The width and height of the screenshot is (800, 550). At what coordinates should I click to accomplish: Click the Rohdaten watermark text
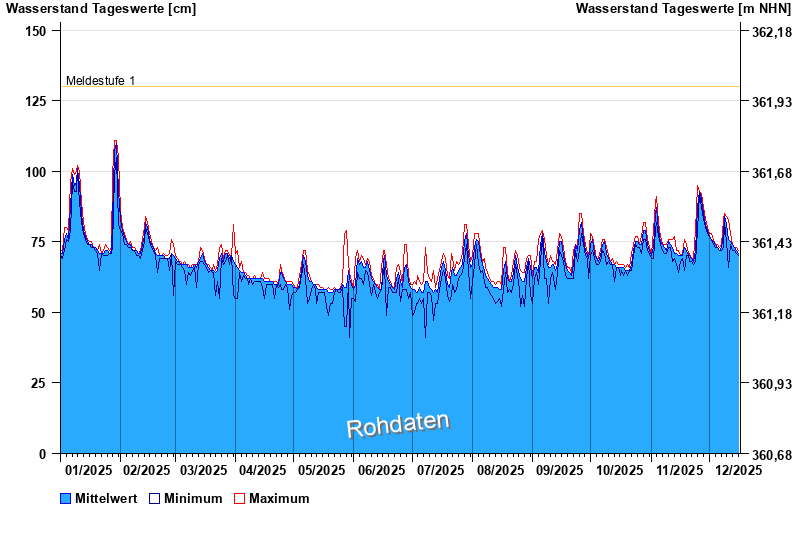tap(398, 424)
